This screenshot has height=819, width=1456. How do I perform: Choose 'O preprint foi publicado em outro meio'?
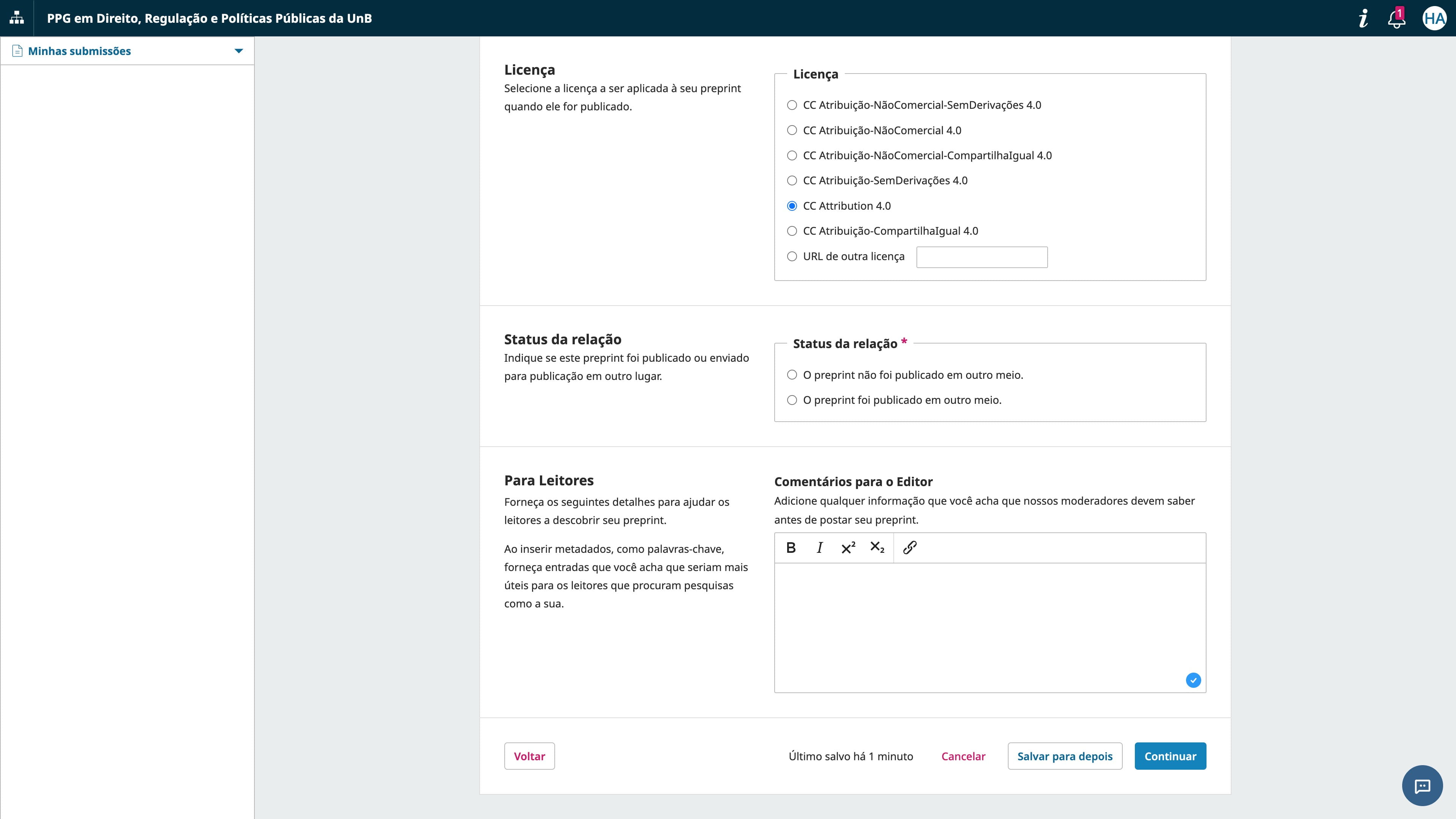pyautogui.click(x=791, y=400)
